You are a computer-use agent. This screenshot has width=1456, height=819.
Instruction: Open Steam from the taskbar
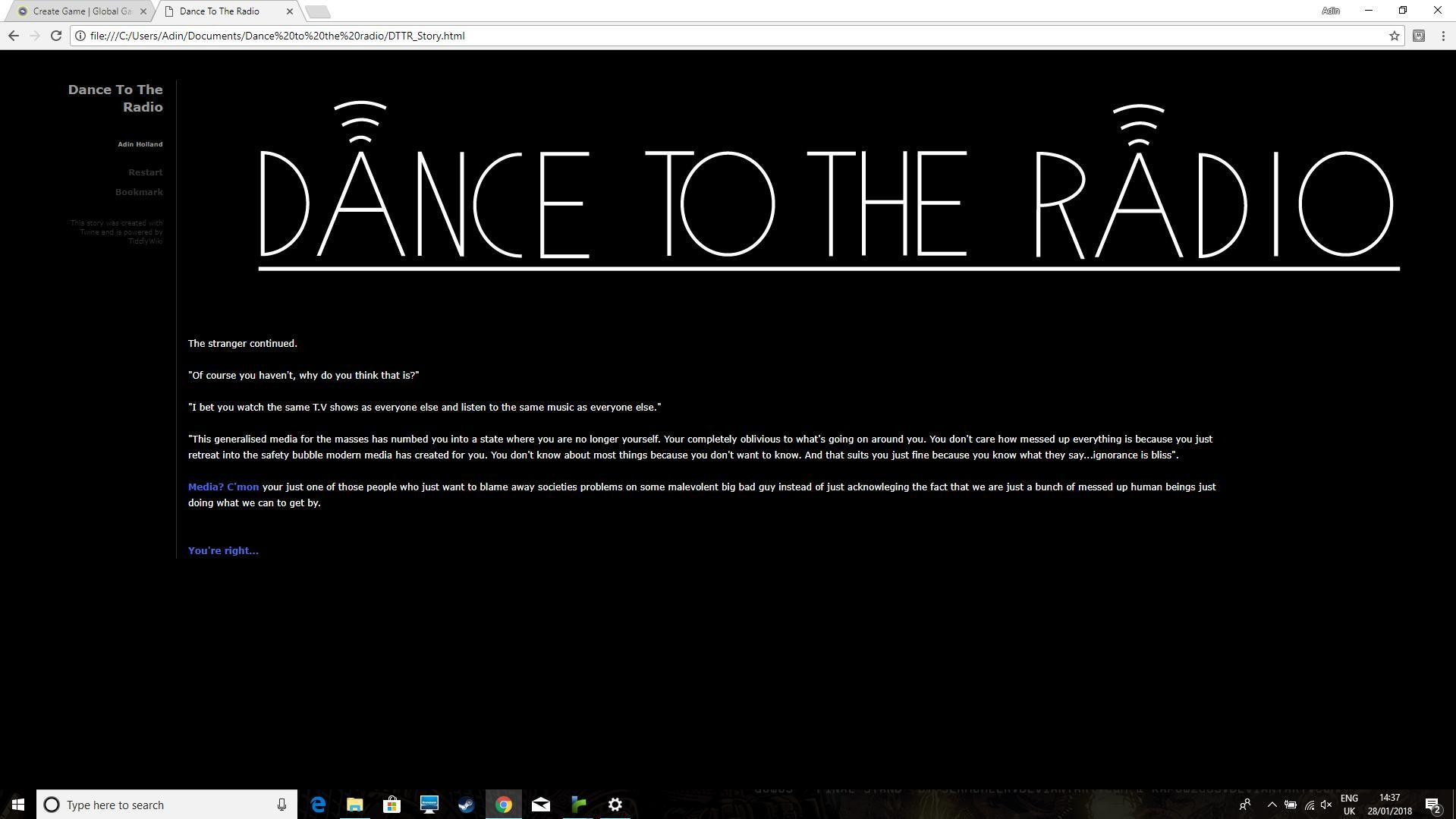[x=466, y=805]
